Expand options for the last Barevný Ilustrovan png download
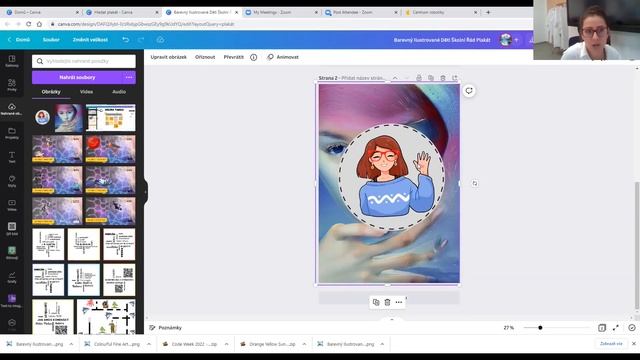640x360 pixels. pos(382,344)
